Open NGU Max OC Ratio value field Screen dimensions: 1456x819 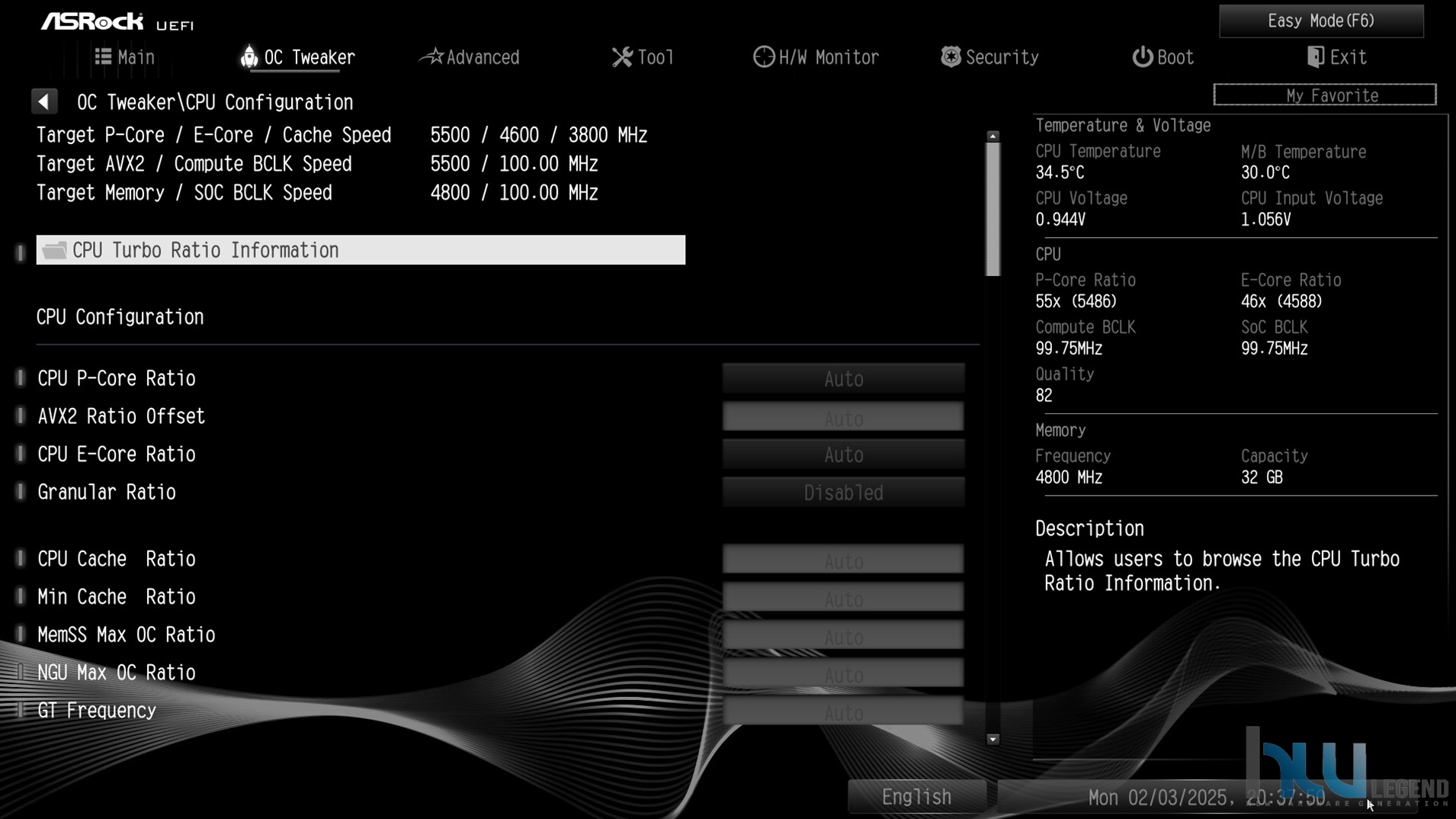843,673
